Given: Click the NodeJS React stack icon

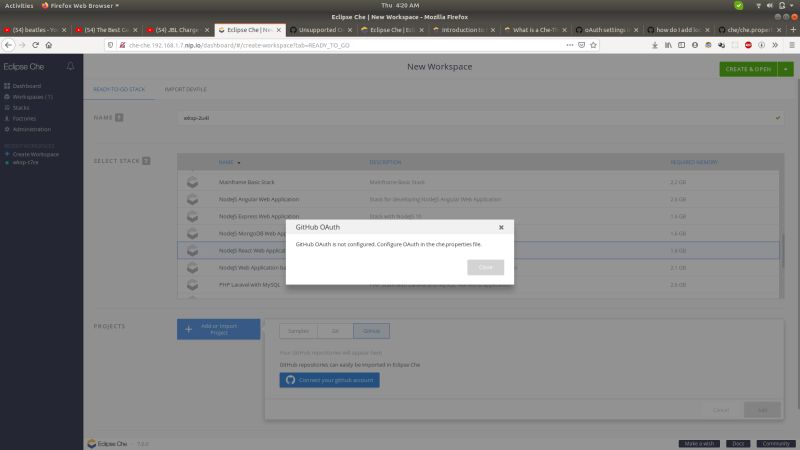Looking at the screenshot, I should (192, 251).
